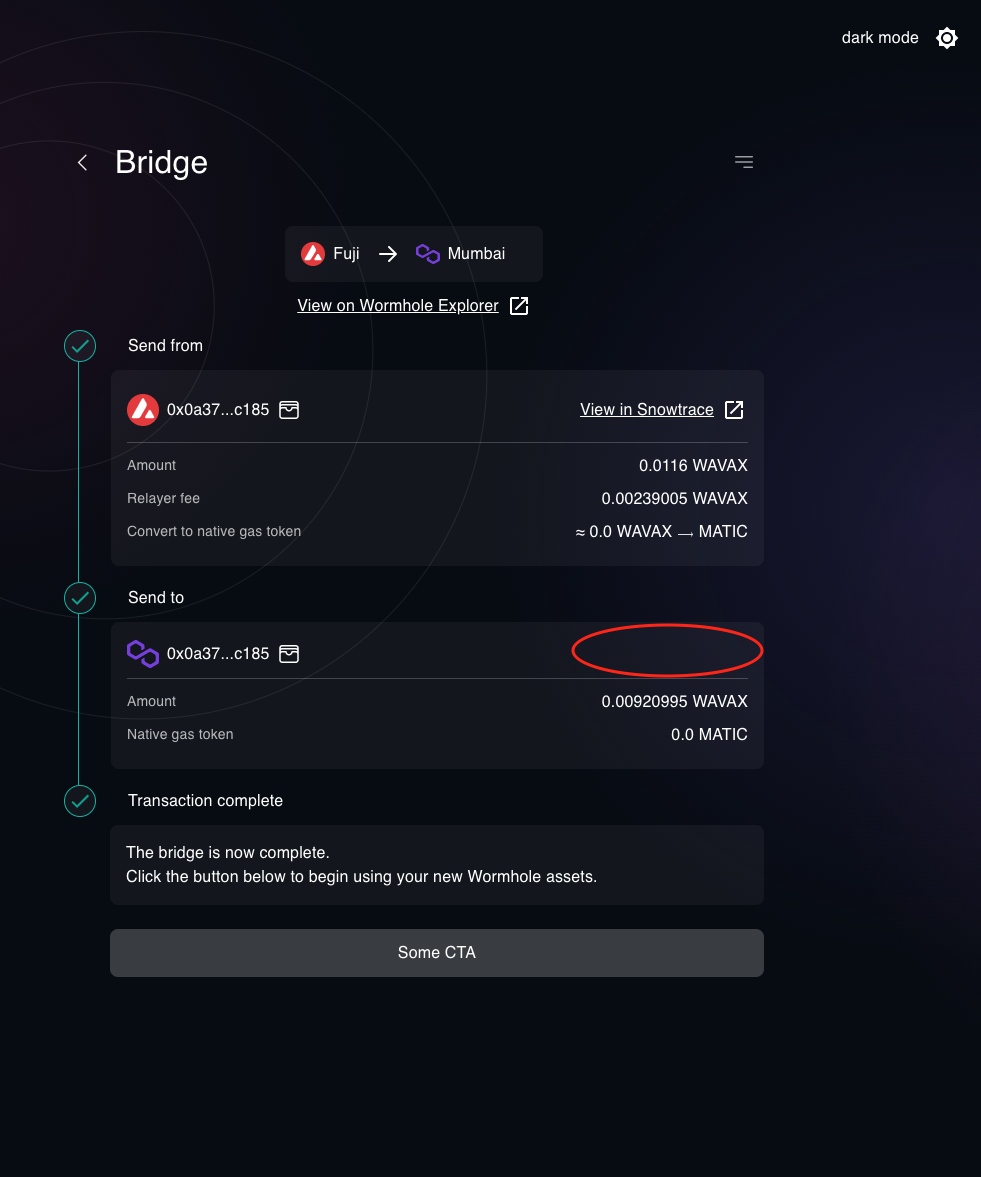The height and width of the screenshot is (1177, 981).
Task: Click the vertical progress line connecting steps
Action: coord(80,470)
